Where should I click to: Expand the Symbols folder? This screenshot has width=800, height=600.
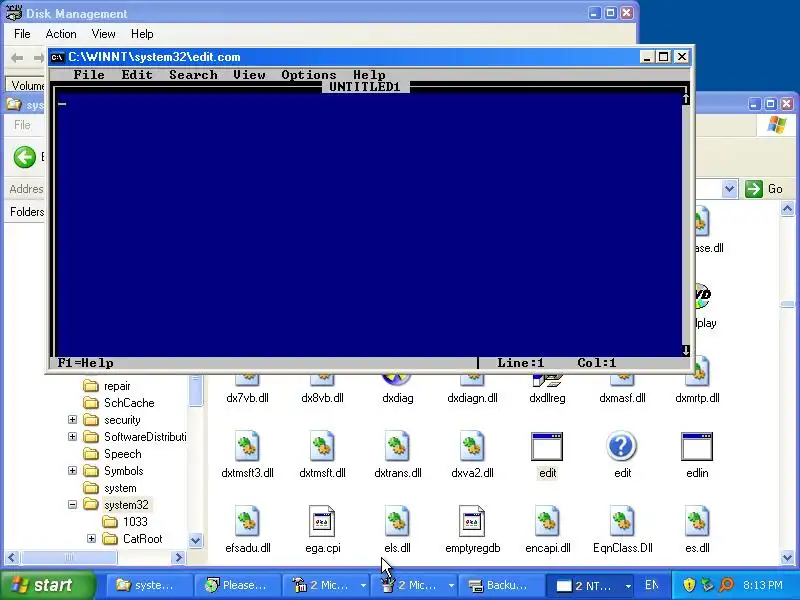[x=72, y=470]
